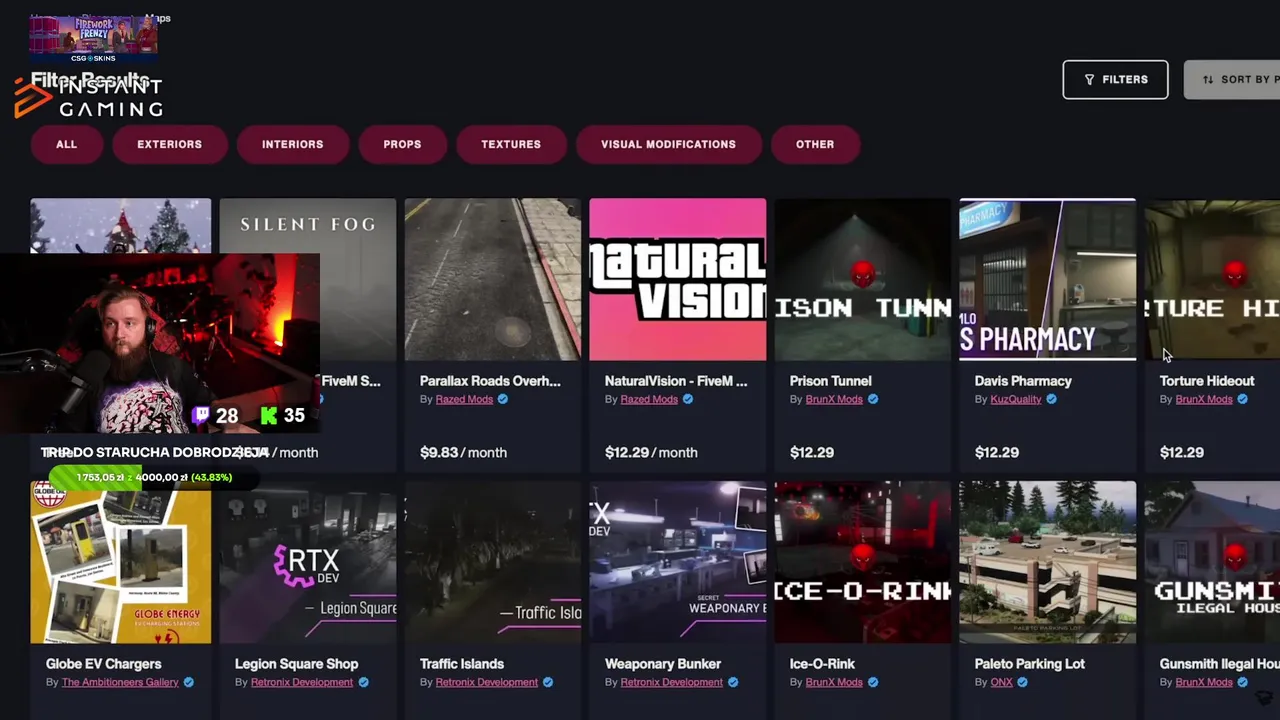Image resolution: width=1280 pixels, height=720 pixels.
Task: Open Razed Mods author under Parallax Roads
Action: coord(464,399)
